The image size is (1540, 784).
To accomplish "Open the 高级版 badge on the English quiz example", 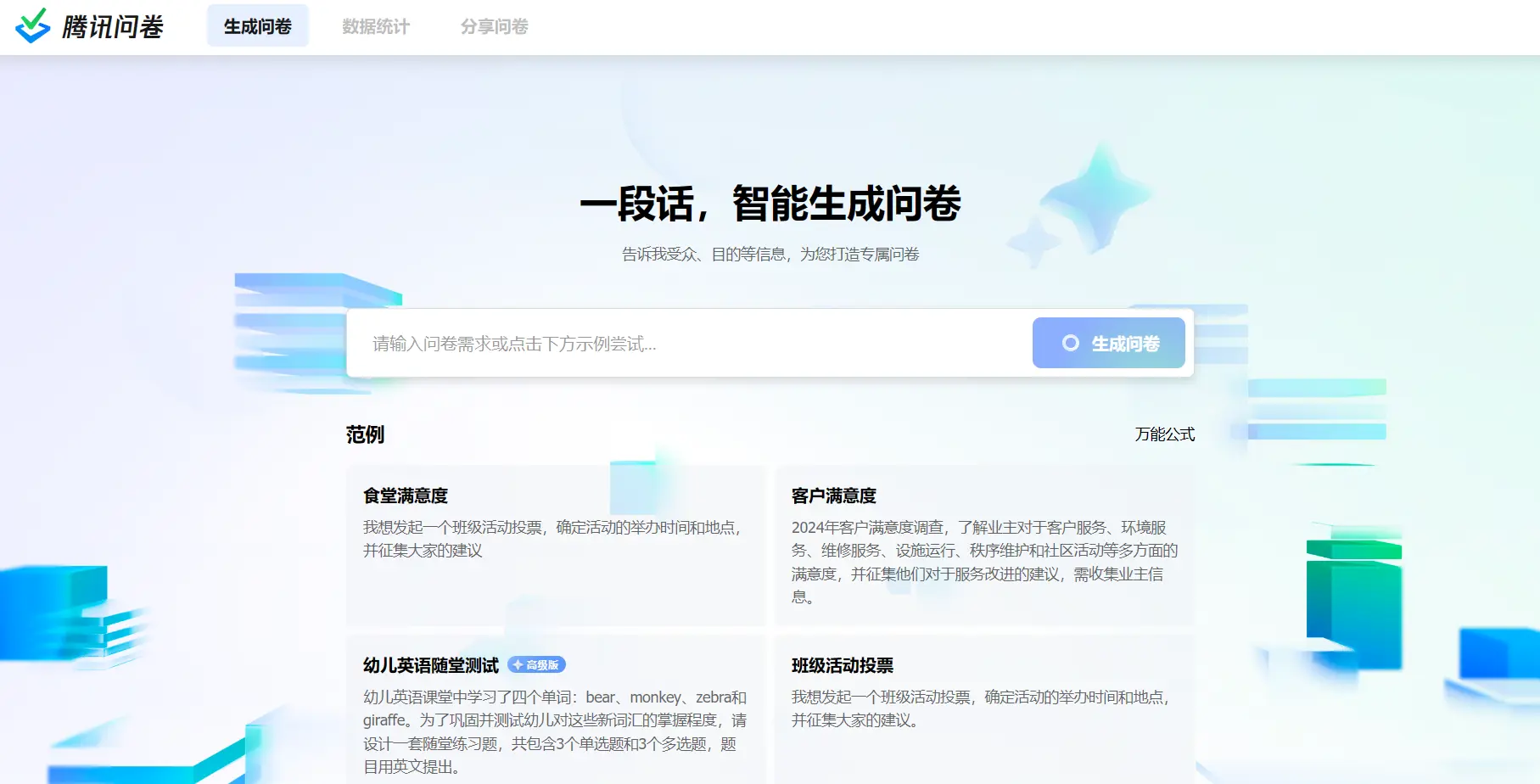I will [536, 664].
